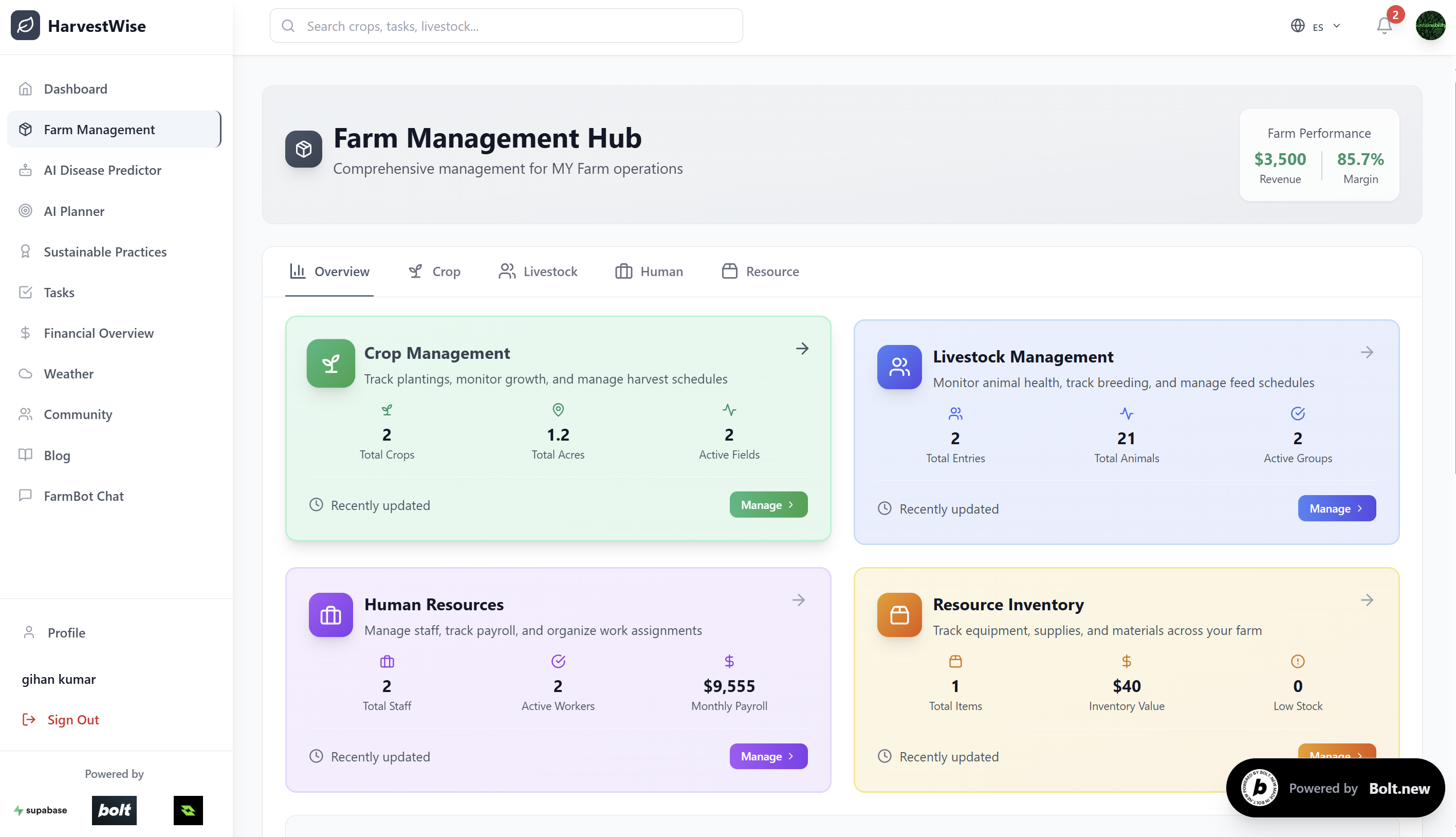The image size is (1456, 837).
Task: Click the Manage button on Crop Management
Action: [x=768, y=504]
